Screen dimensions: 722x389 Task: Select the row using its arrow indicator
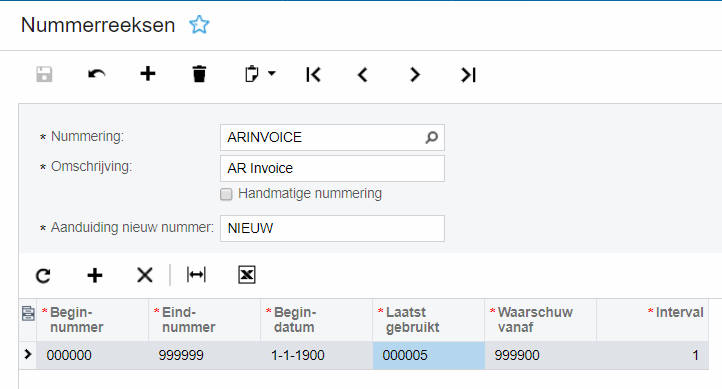(28, 354)
